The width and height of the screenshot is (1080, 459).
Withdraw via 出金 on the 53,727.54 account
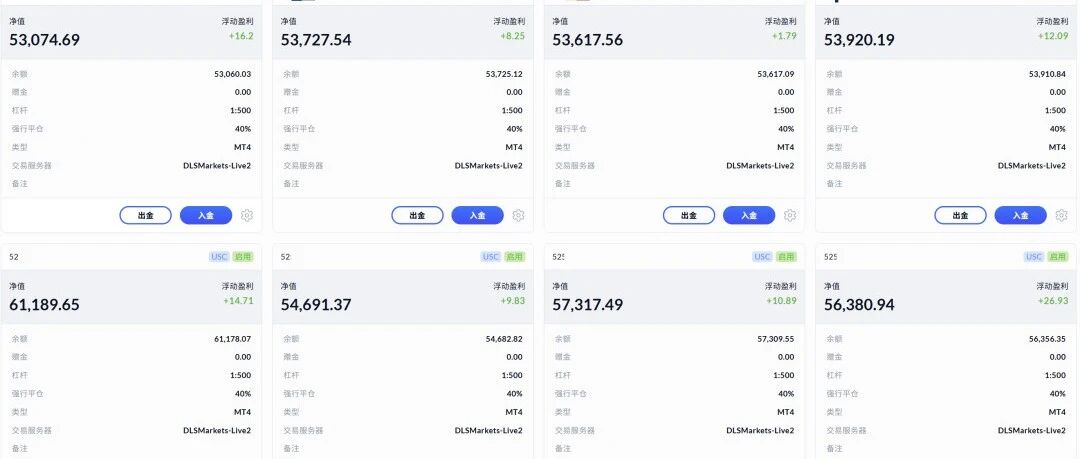coord(417,215)
